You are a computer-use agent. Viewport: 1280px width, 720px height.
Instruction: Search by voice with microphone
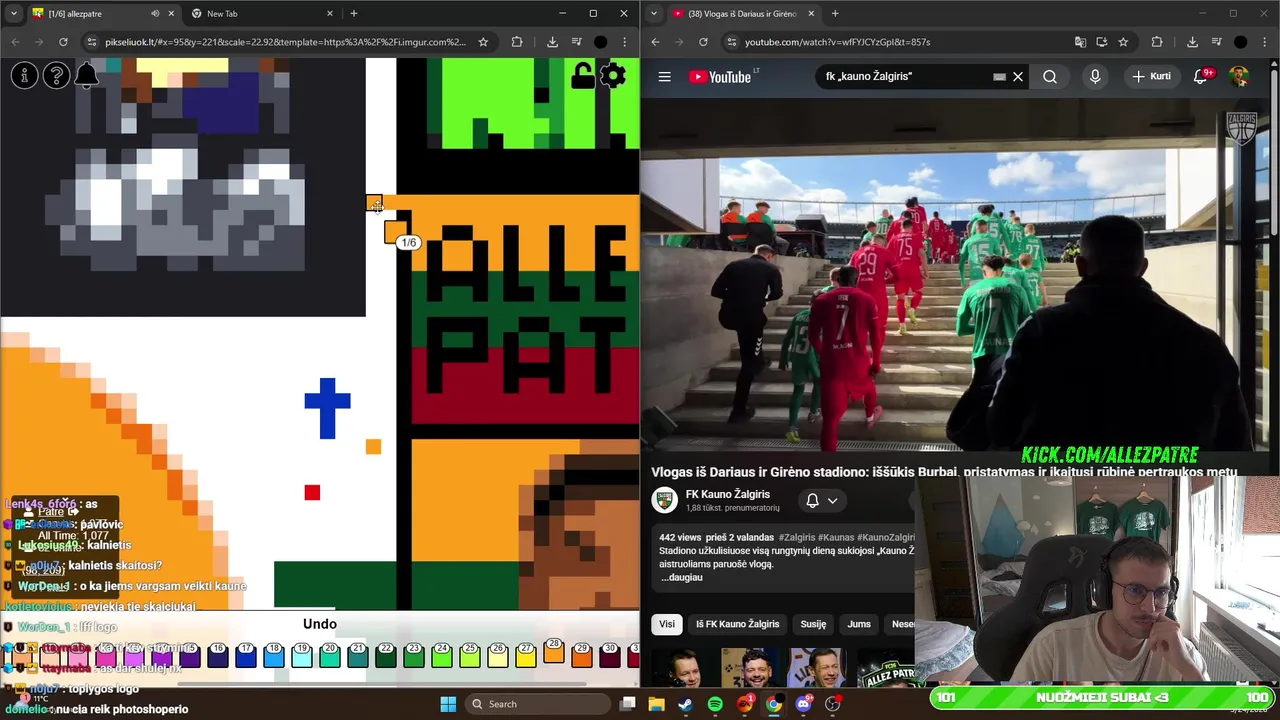click(1095, 76)
